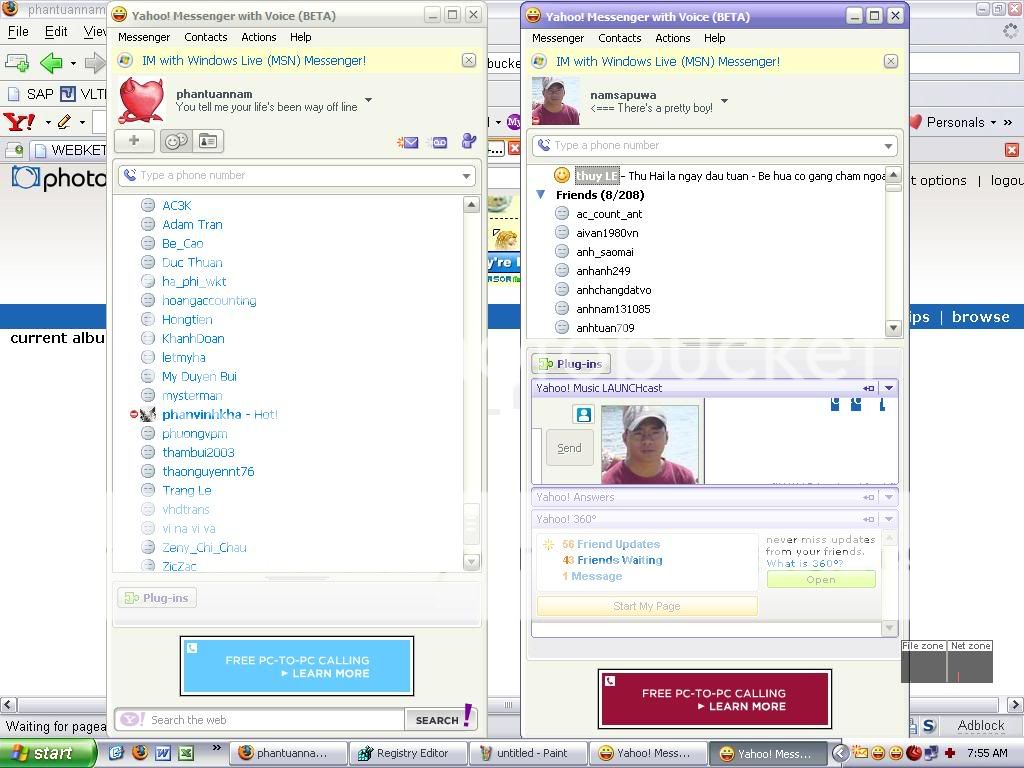Switch to the messenger list view button
1024x768 pixels.
coord(176,141)
